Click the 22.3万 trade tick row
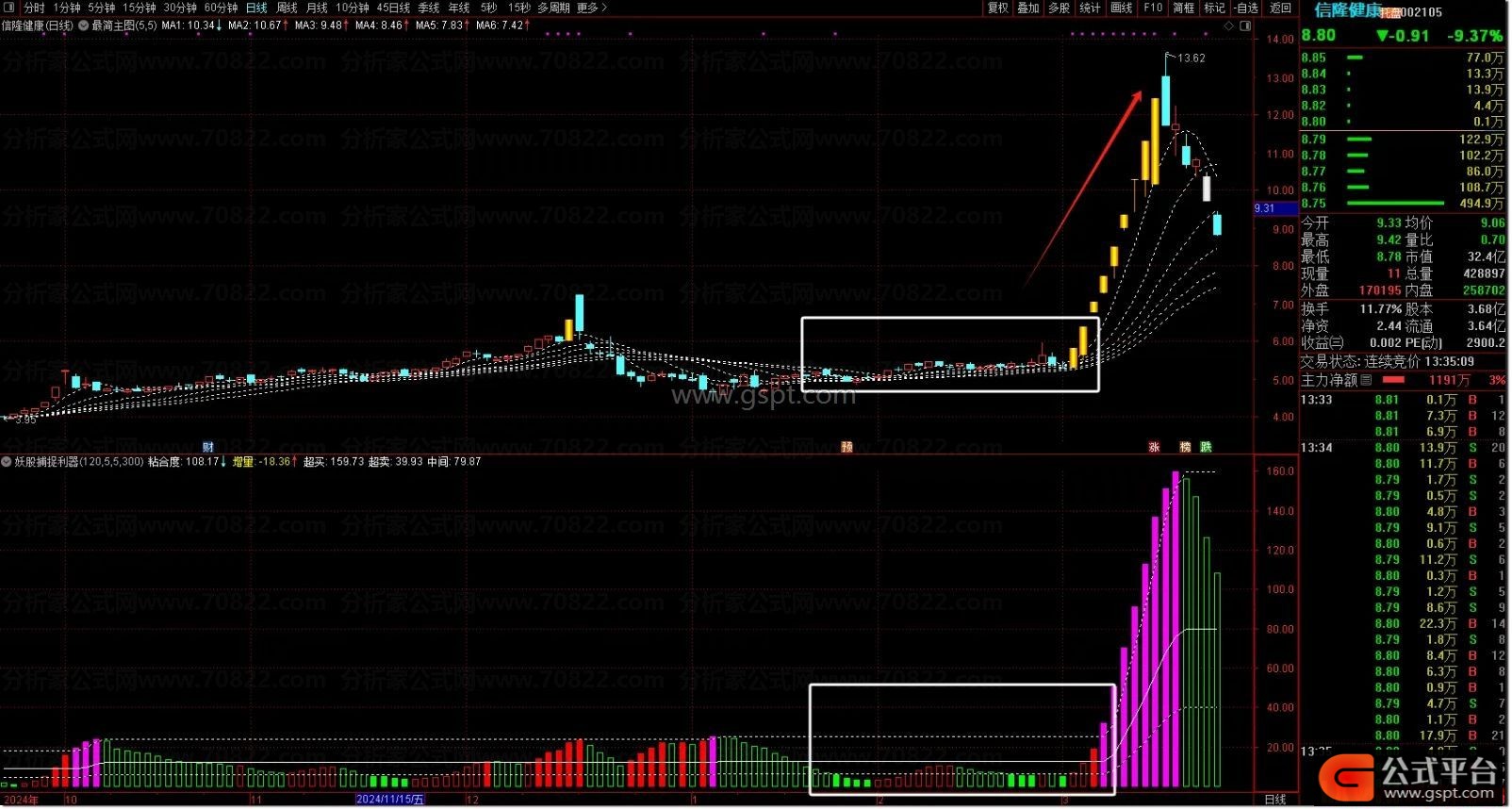 tap(1403, 624)
